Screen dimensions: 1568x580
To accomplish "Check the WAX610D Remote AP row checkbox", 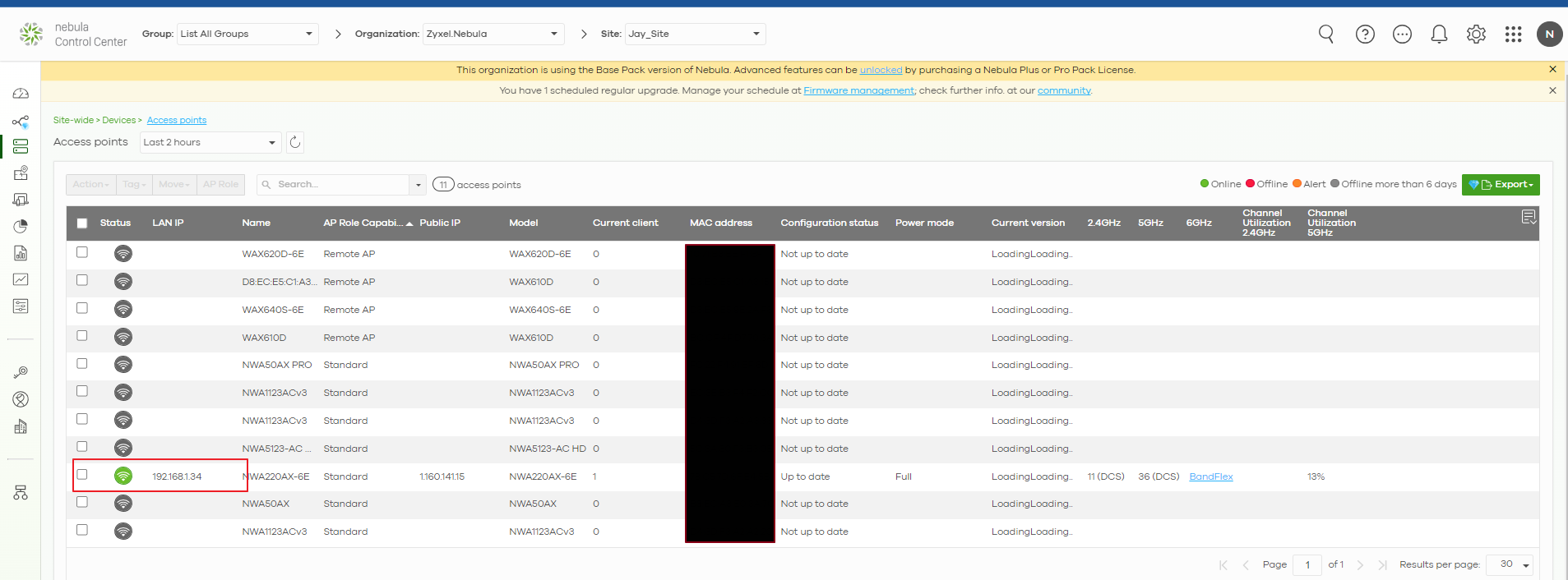I will 82,335.
